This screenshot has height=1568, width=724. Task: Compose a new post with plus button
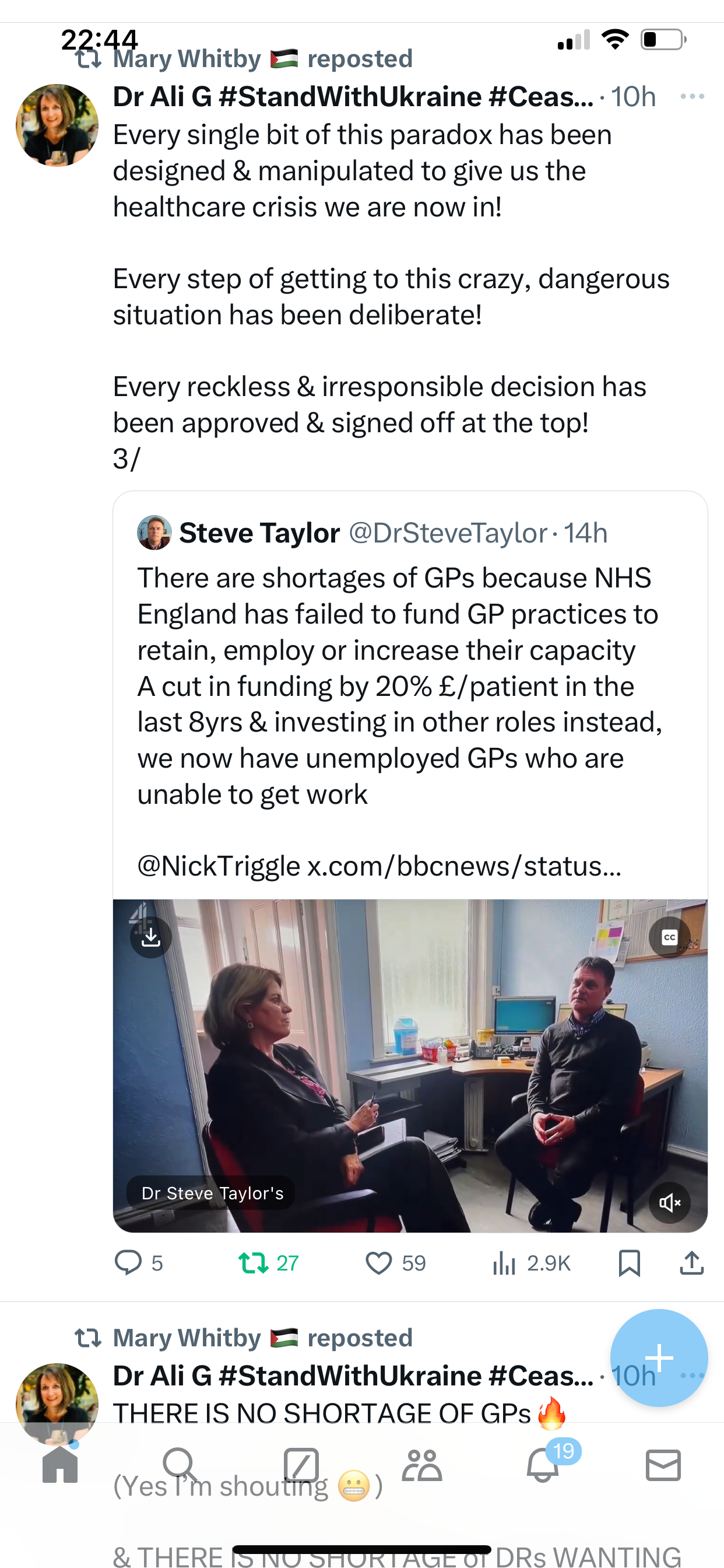pyautogui.click(x=659, y=1357)
